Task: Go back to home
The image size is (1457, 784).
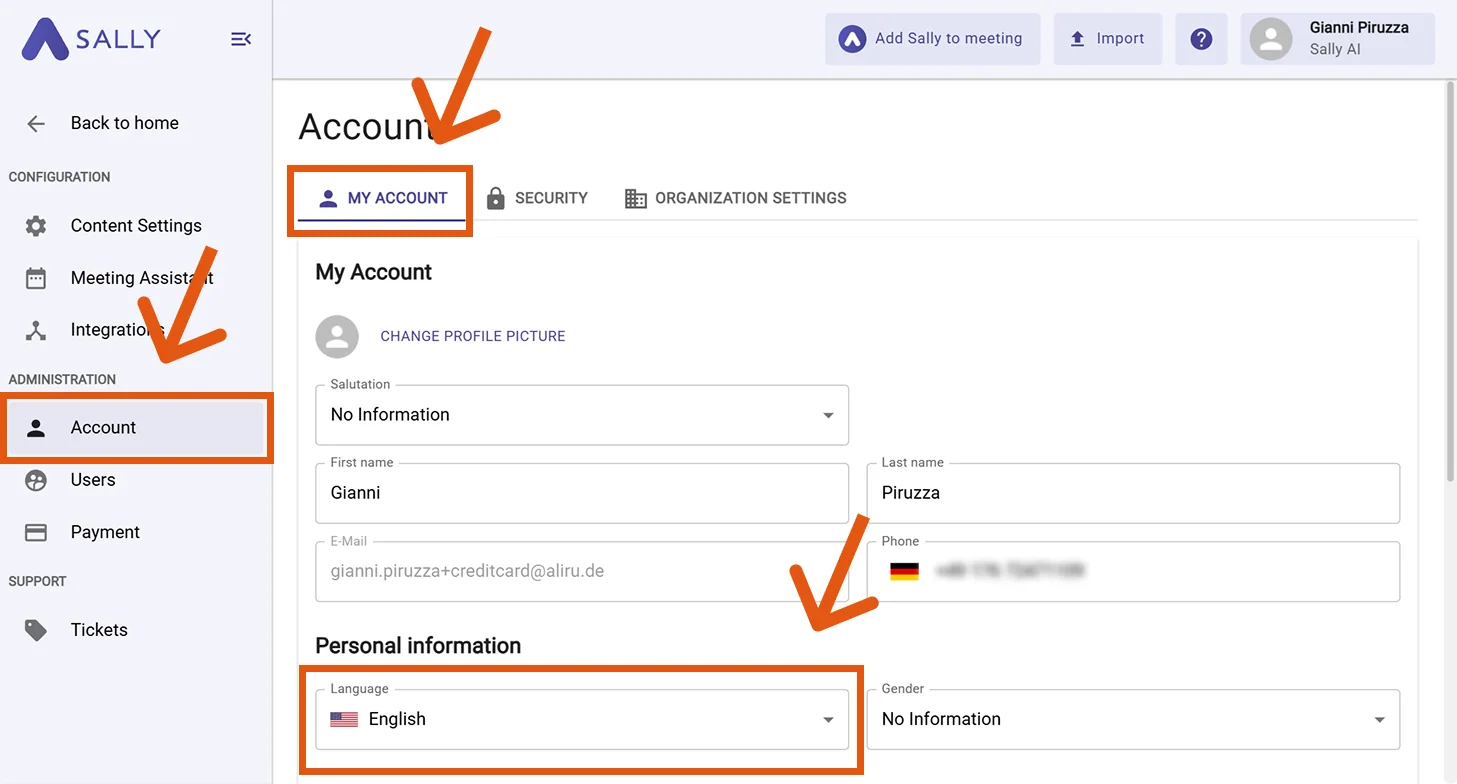Action: 136,124
